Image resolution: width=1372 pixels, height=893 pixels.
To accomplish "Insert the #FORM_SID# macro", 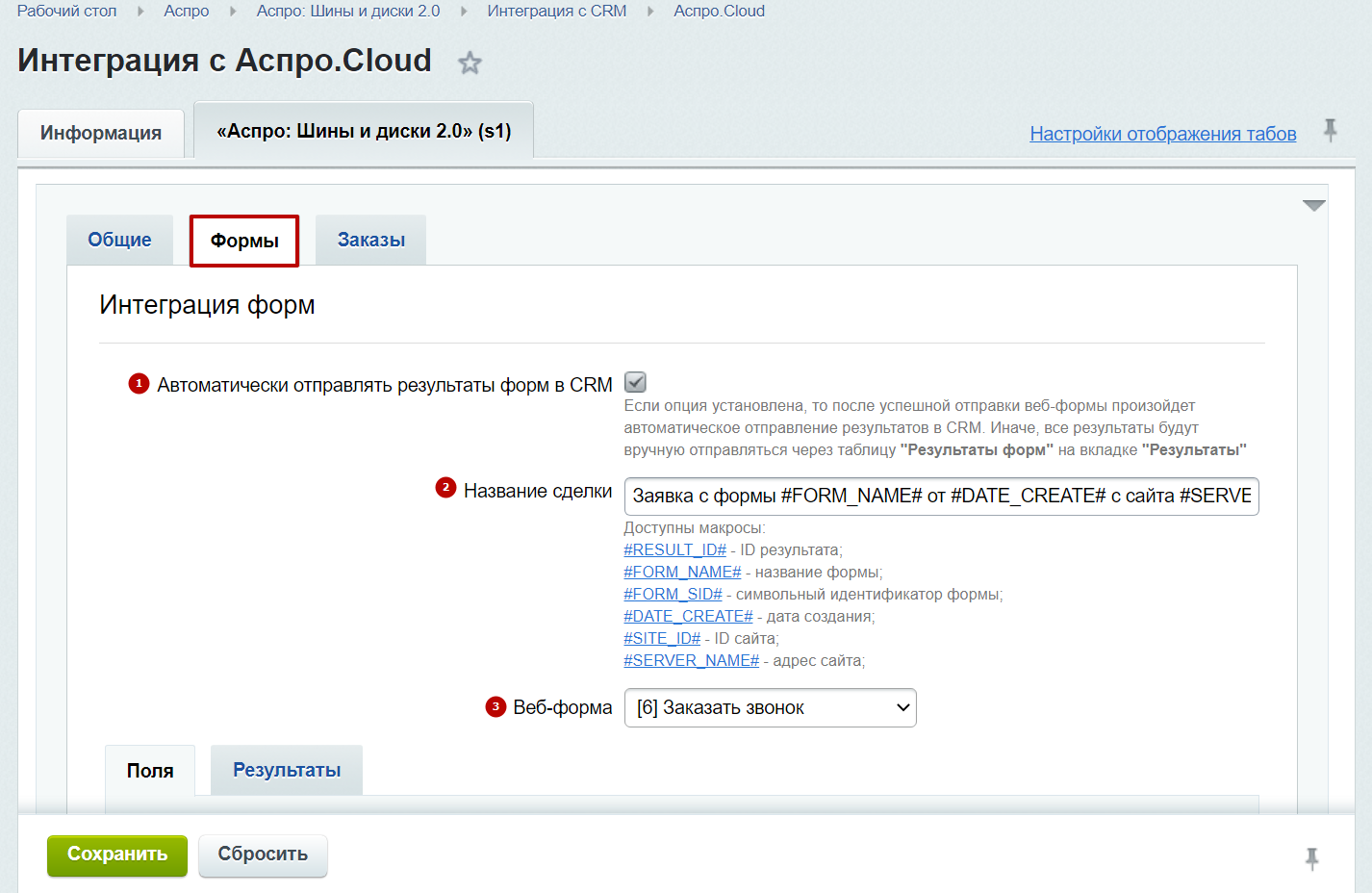I will click(x=673, y=594).
